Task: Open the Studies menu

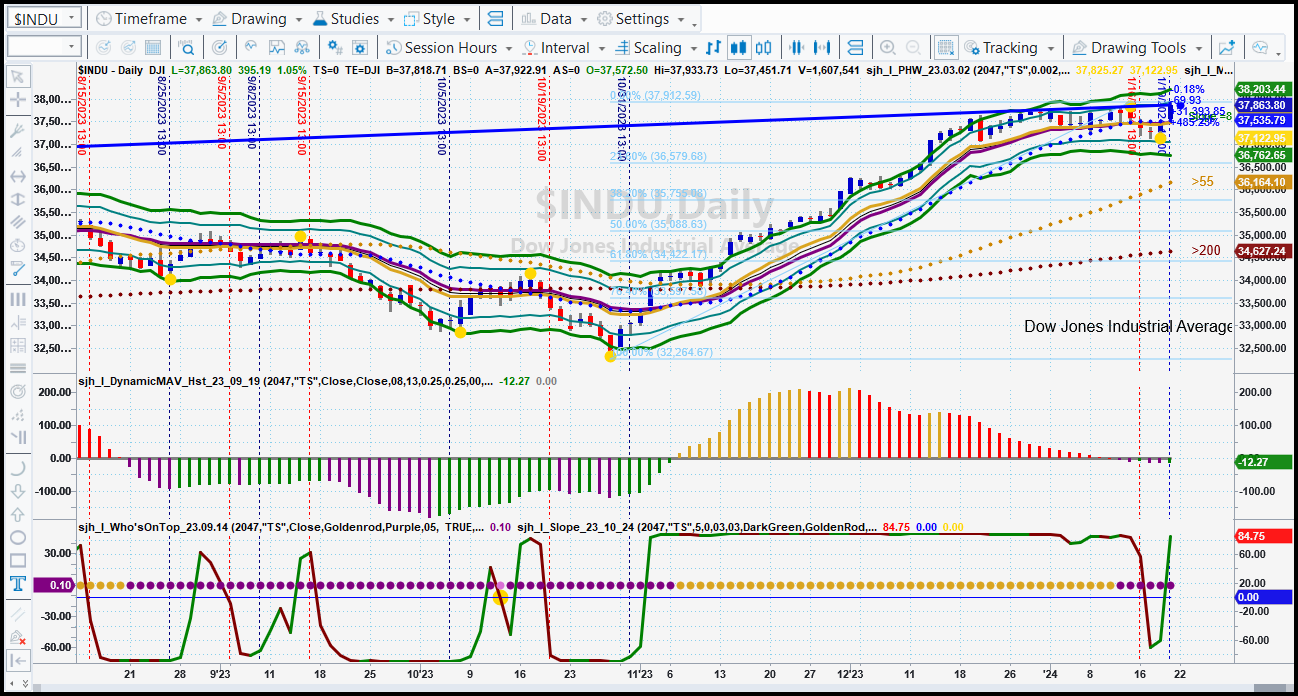Action: 354,19
